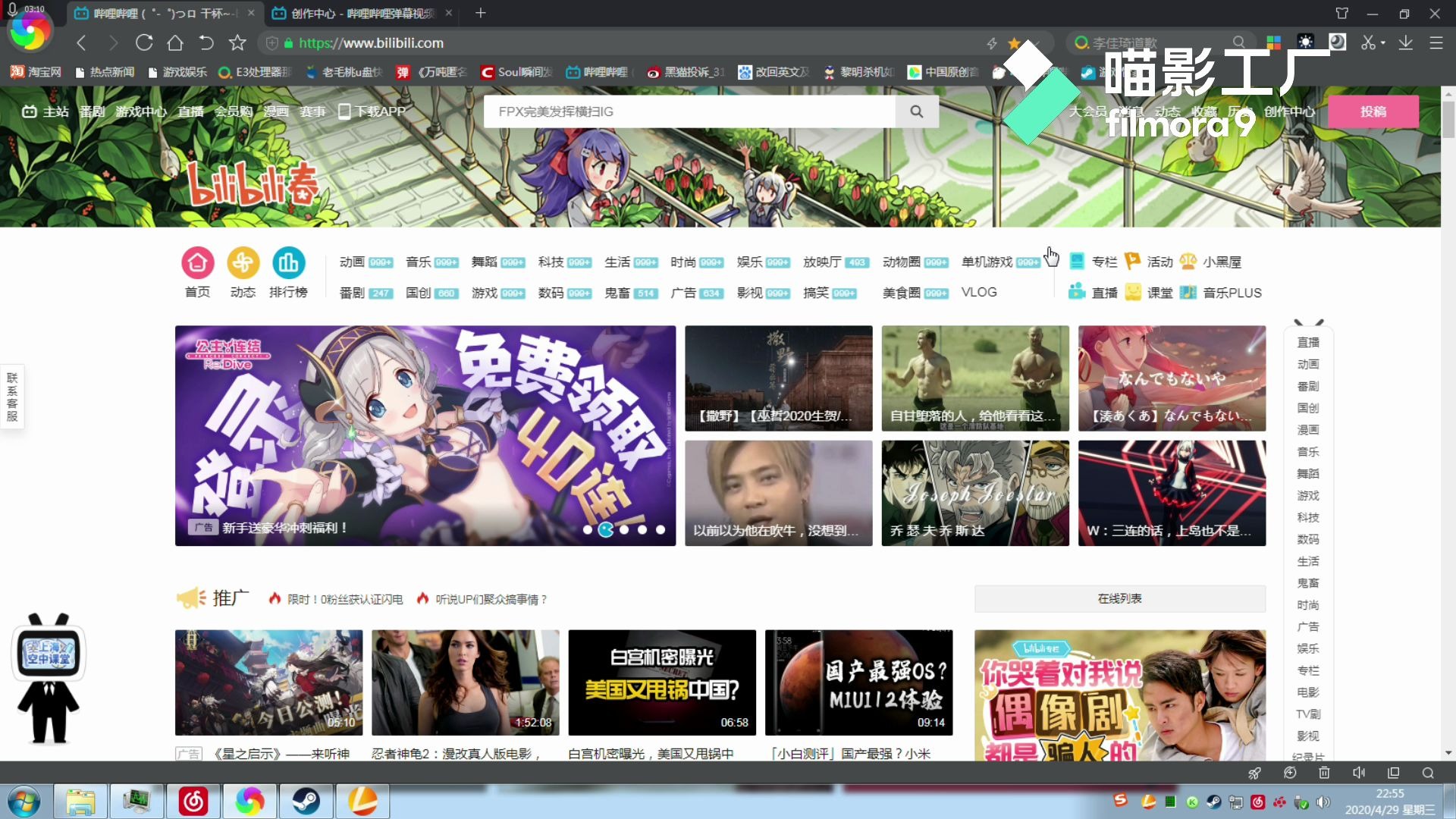Screen dimensions: 1456x819
Task: Click the bilibili search magnifier button
Action: coord(917,111)
